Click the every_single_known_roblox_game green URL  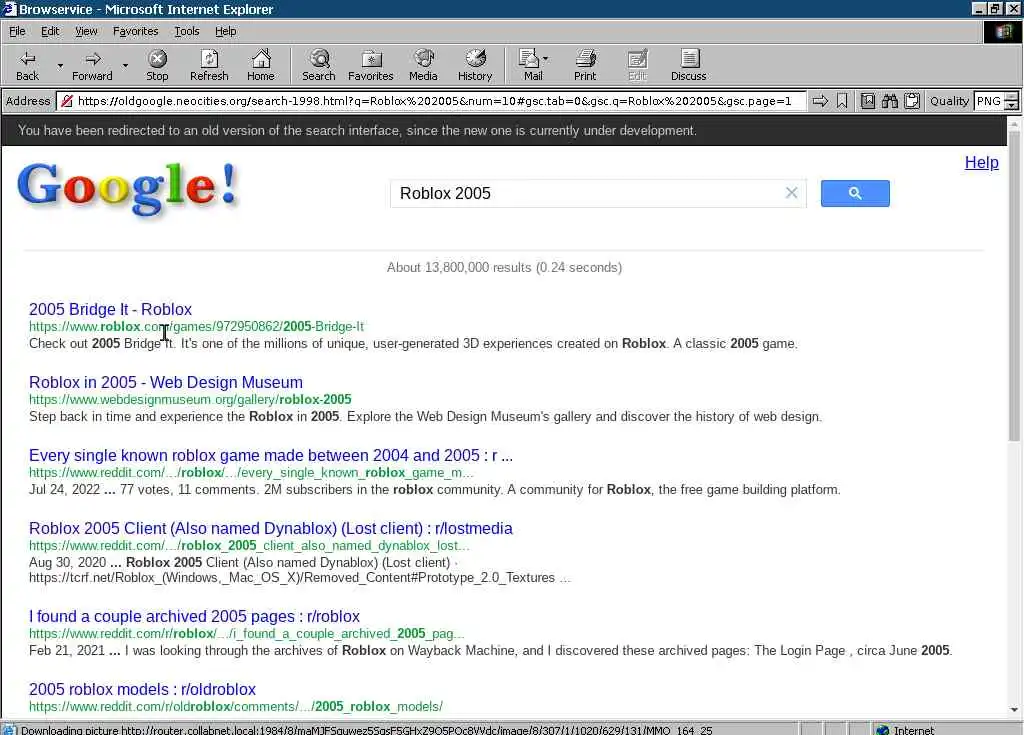pos(251,472)
